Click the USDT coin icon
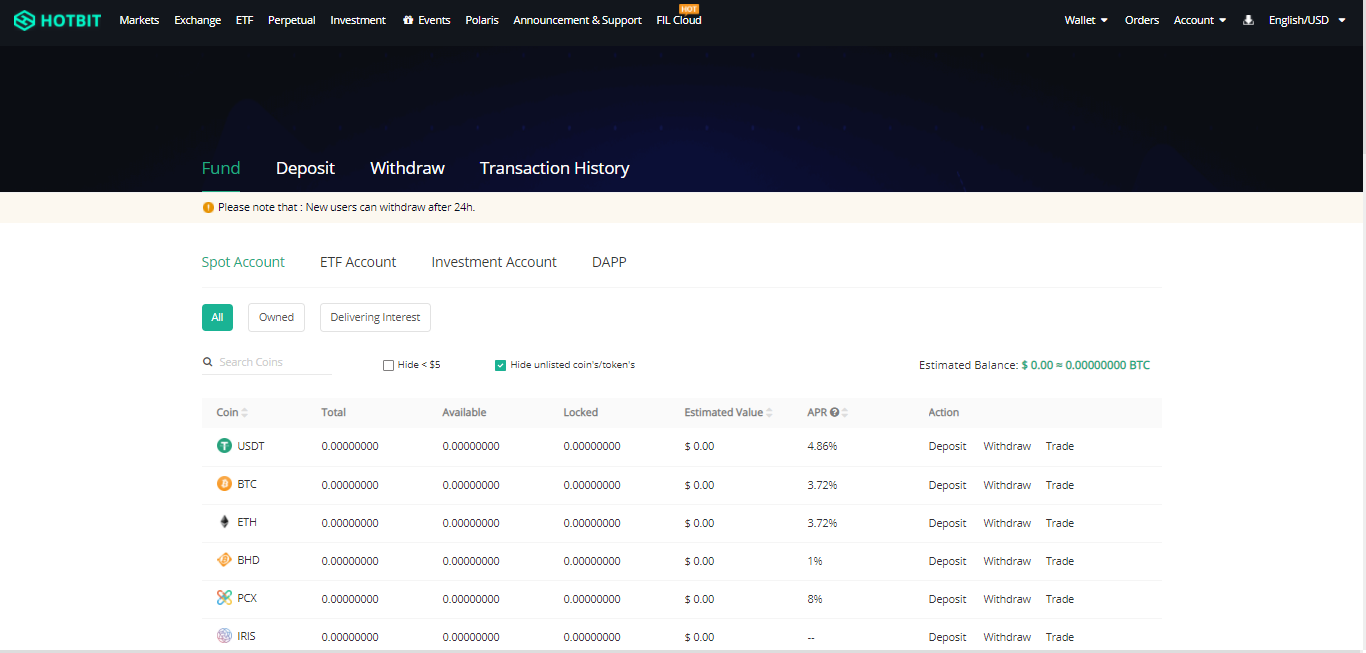This screenshot has width=1366, height=653. [x=224, y=446]
